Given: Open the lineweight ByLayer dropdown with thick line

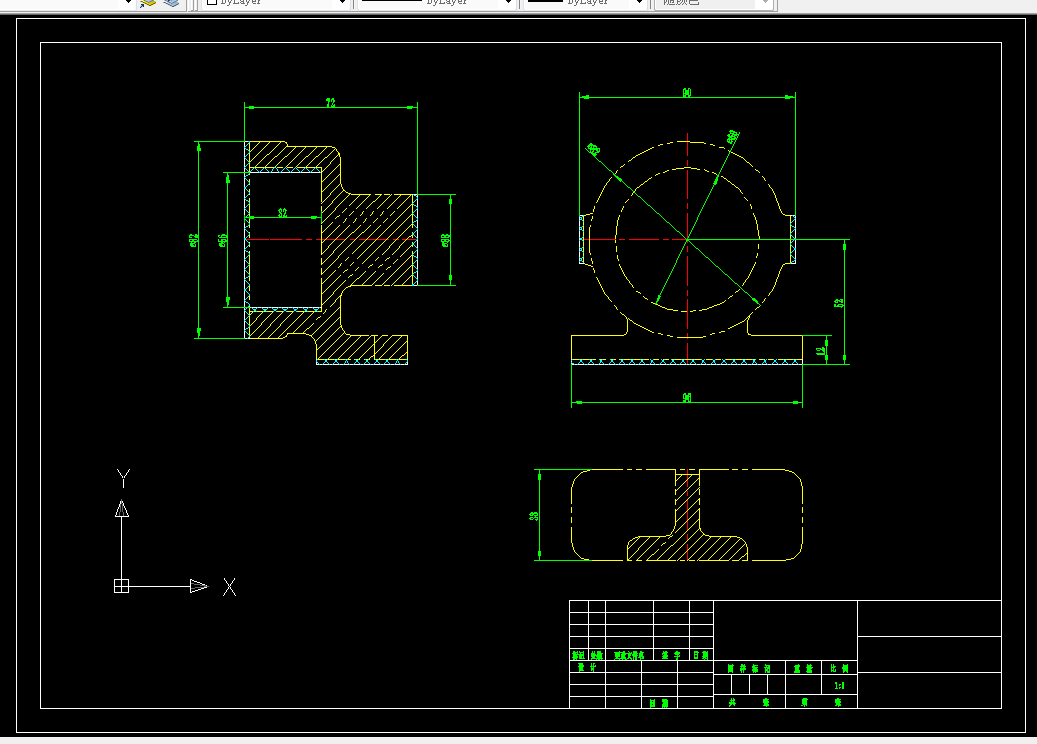Looking at the screenshot, I should tap(585, 3).
